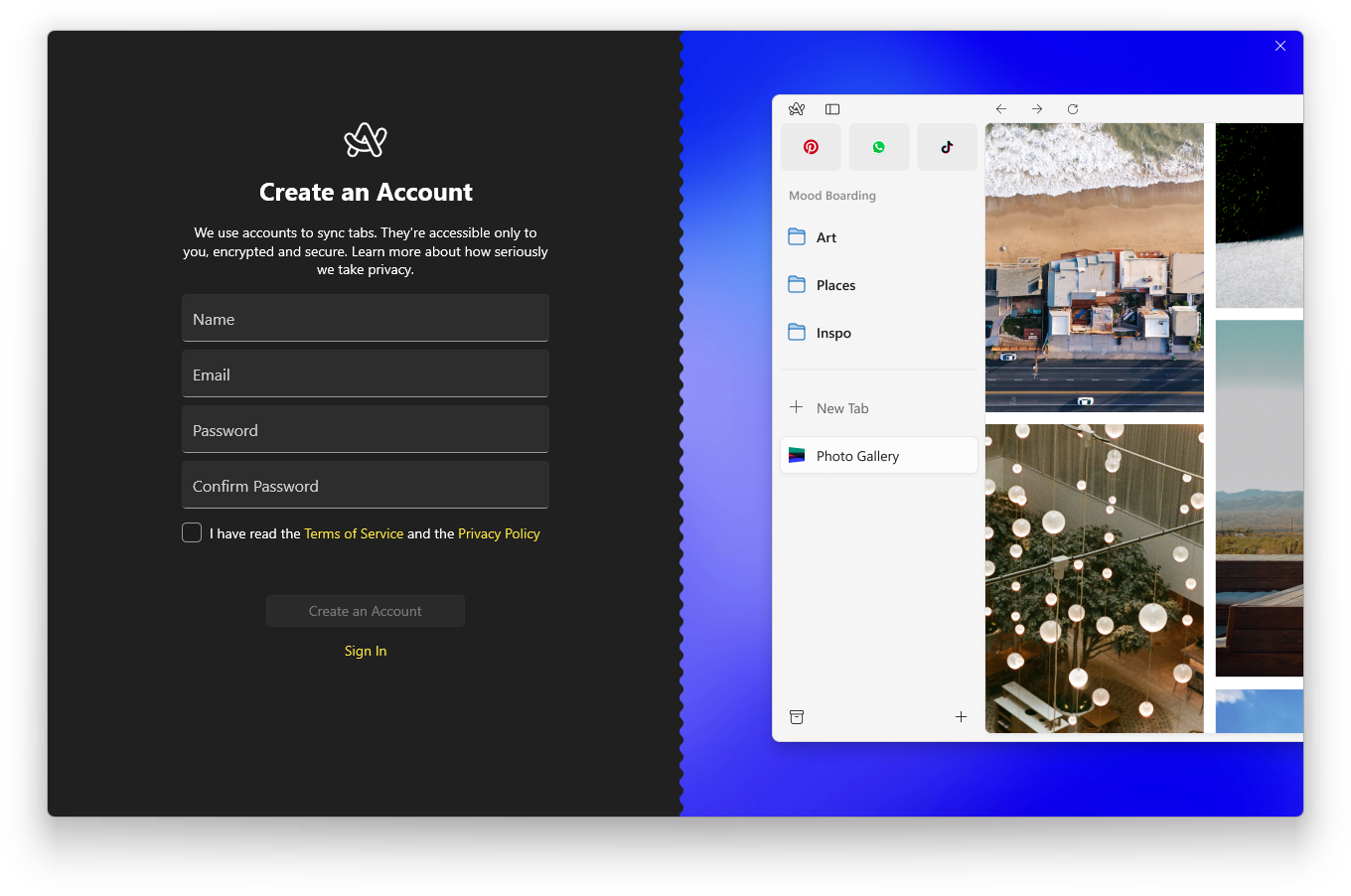Image resolution: width=1351 pixels, height=896 pixels.
Task: Focus the Email input field
Action: coord(366,374)
